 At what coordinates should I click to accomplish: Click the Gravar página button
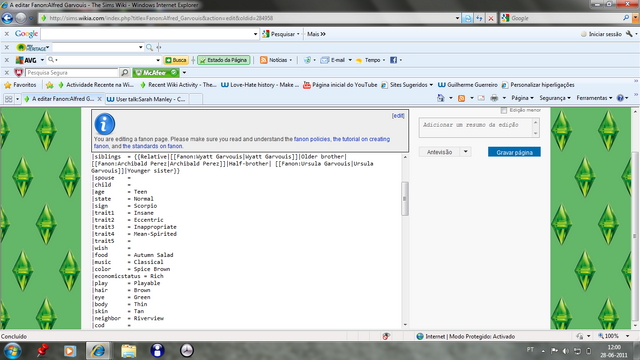[x=514, y=152]
